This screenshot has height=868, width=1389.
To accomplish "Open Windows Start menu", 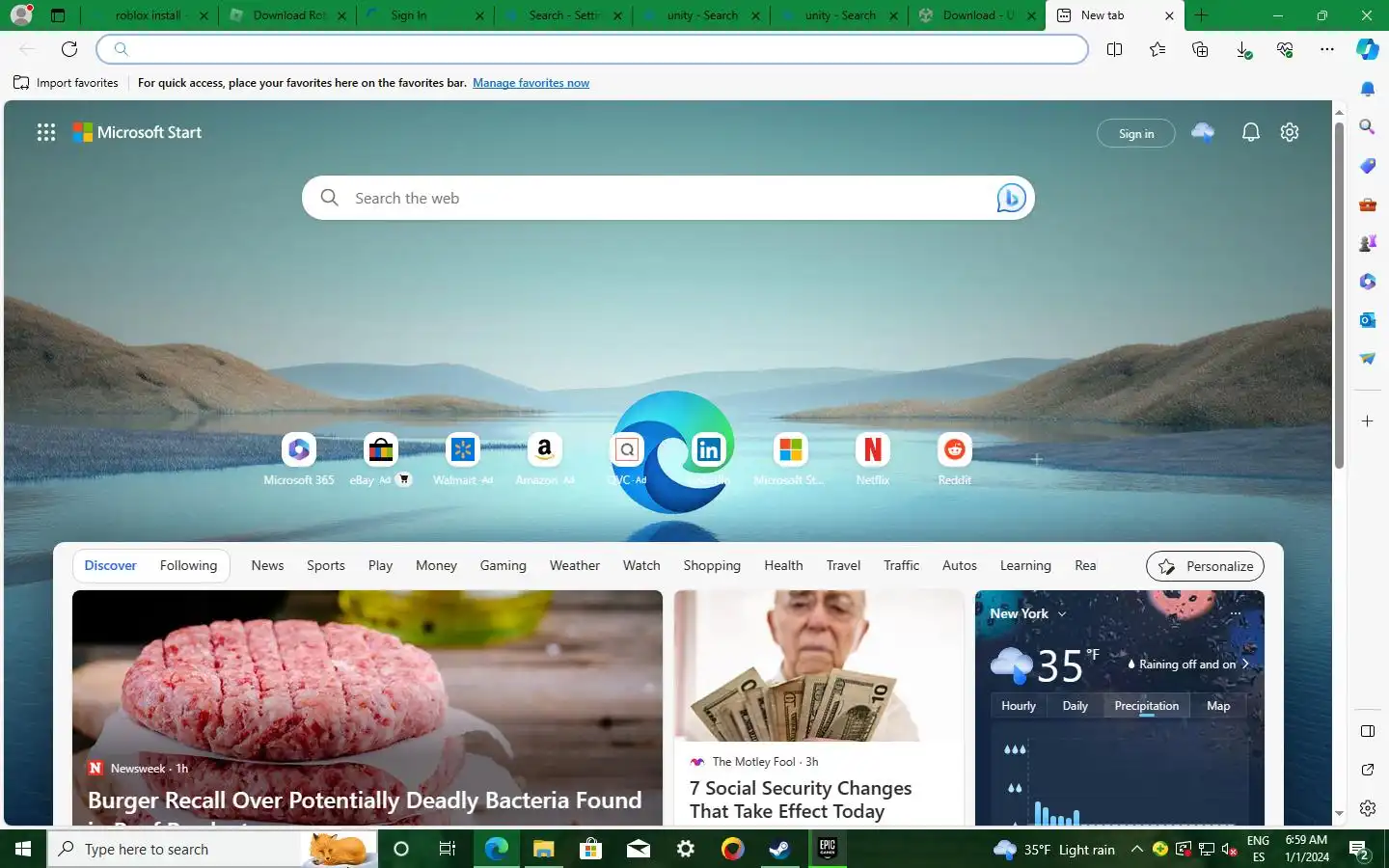I will click(x=23, y=849).
